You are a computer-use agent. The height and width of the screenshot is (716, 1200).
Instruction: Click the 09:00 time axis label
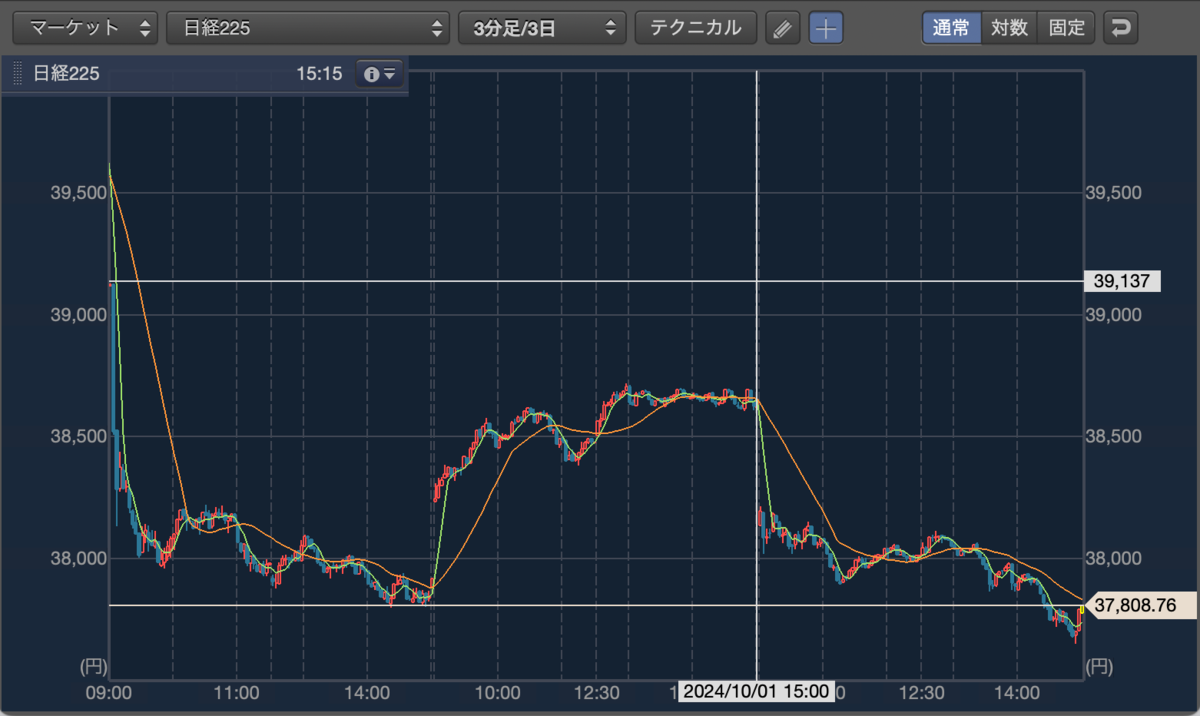coord(110,692)
